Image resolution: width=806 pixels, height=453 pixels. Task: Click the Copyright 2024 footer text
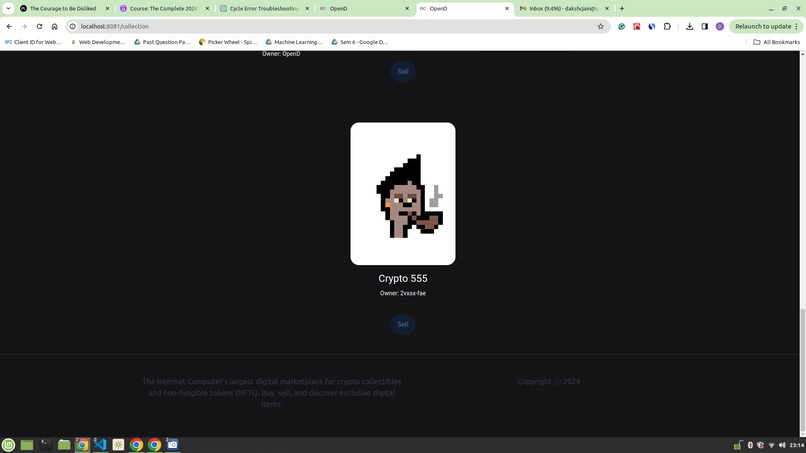pyautogui.click(x=548, y=382)
